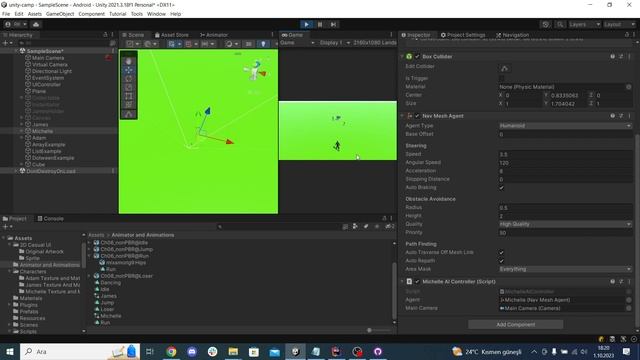Open Area Mask Everything dropdown
Image resolution: width=640 pixels, height=360 pixels.
[x=565, y=269]
